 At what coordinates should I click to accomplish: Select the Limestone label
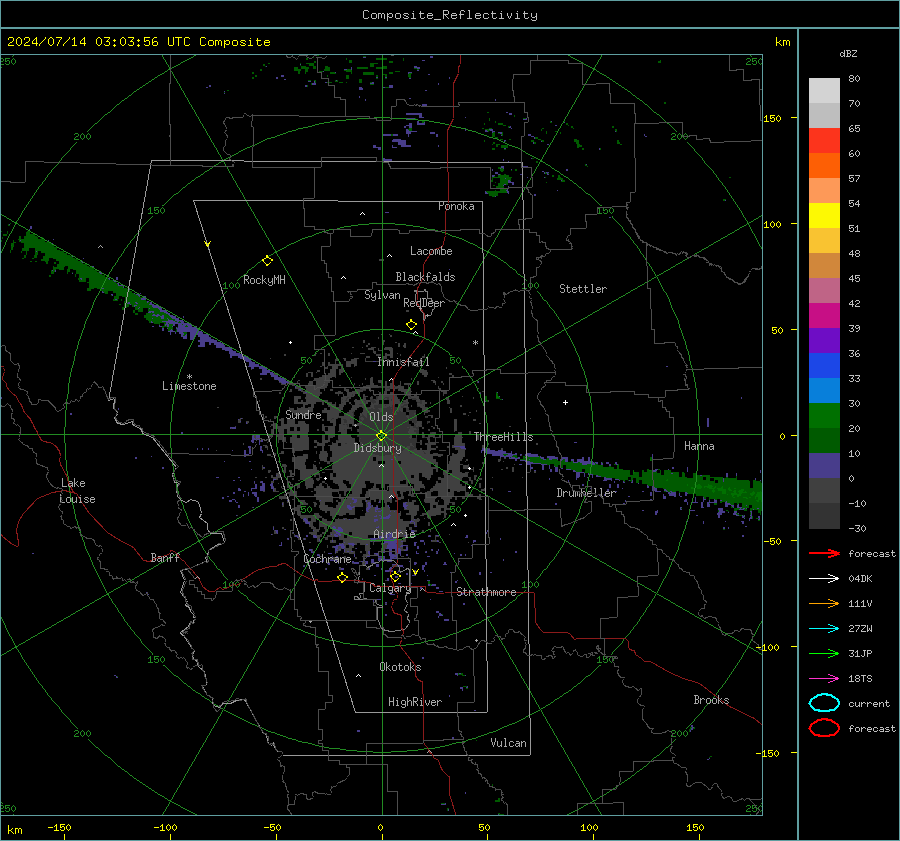(189, 386)
